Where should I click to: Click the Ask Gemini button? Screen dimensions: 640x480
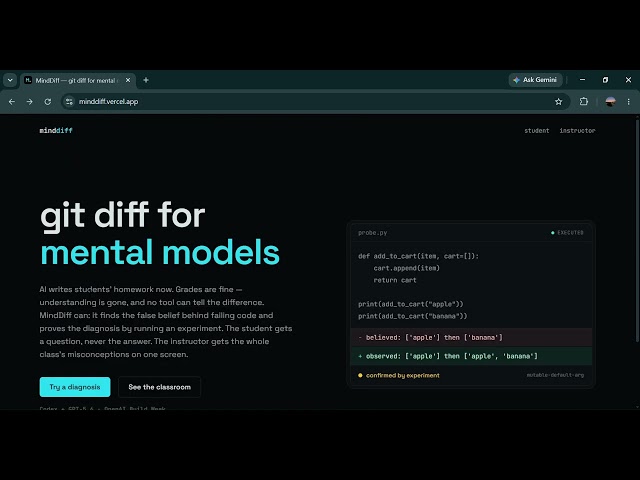pos(536,80)
